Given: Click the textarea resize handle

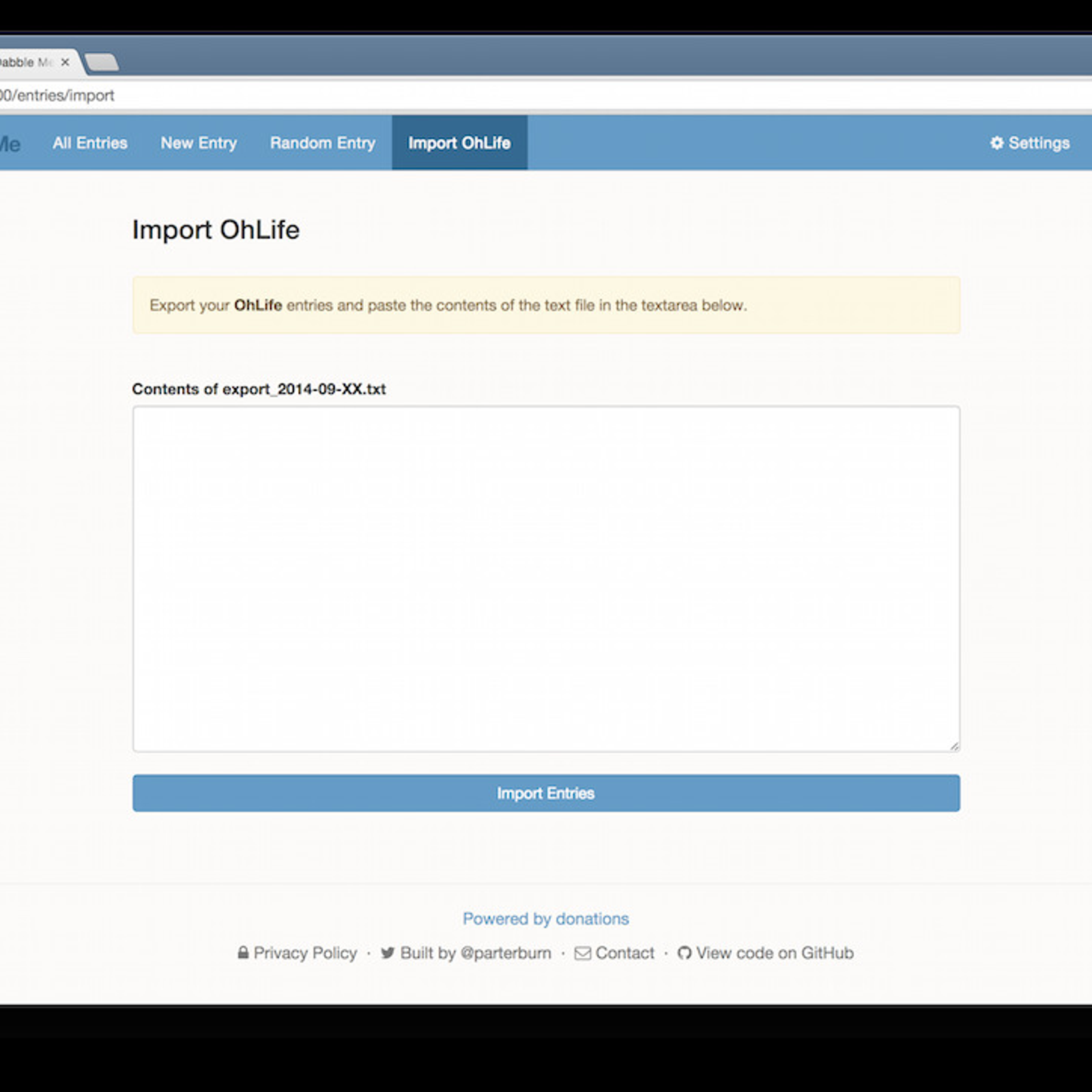Looking at the screenshot, I should pos(954,746).
